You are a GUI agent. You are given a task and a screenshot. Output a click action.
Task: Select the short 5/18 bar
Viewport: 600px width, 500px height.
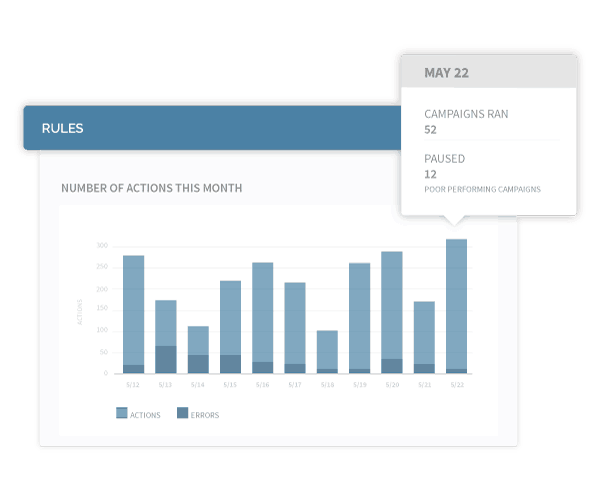tap(327, 350)
